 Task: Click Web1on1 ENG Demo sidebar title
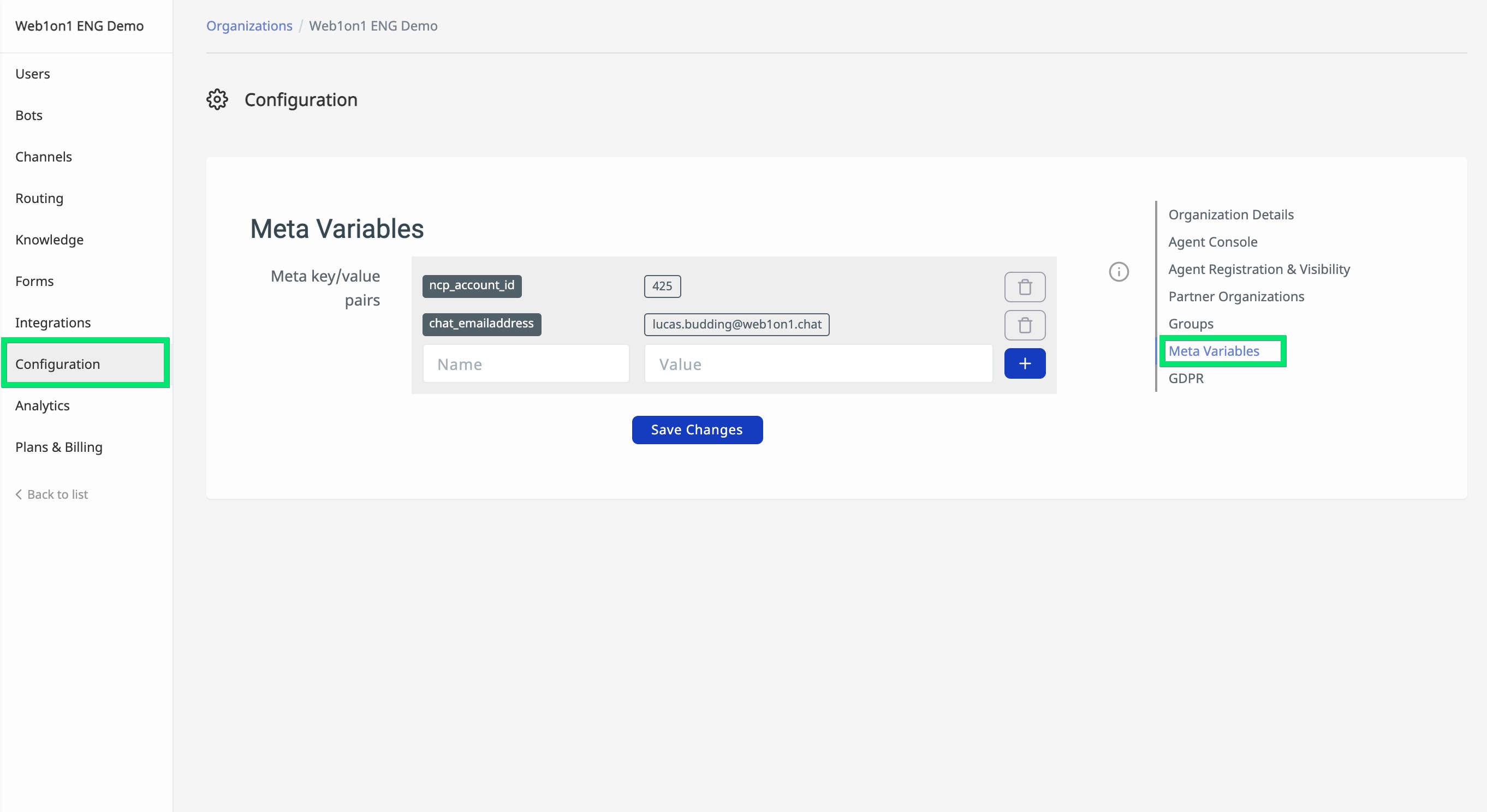[80, 26]
